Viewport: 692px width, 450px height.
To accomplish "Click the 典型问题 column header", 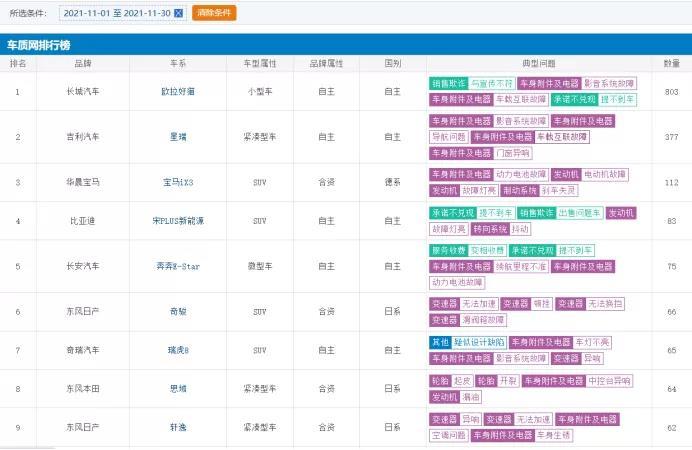I will [x=539, y=64].
